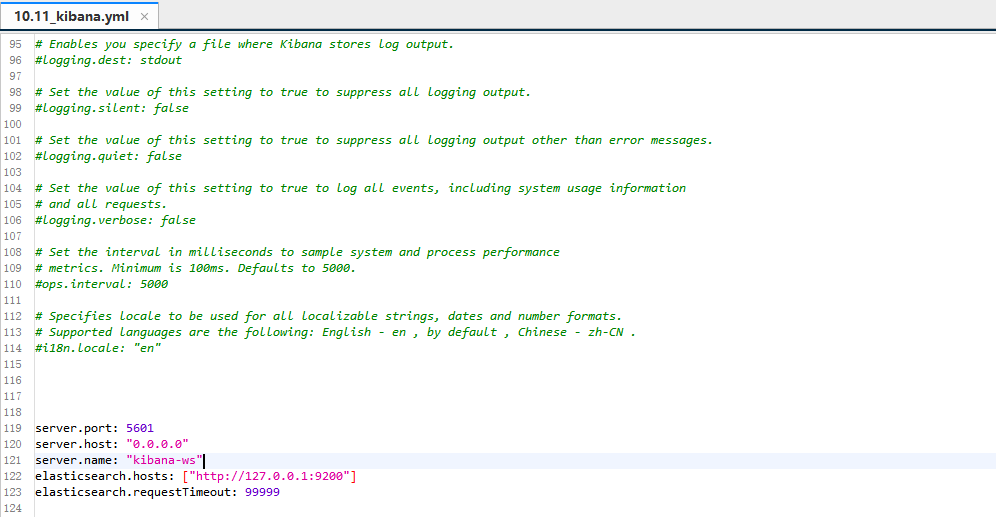
Task: Click the '# and all requests.' comment
Action: tap(100, 204)
